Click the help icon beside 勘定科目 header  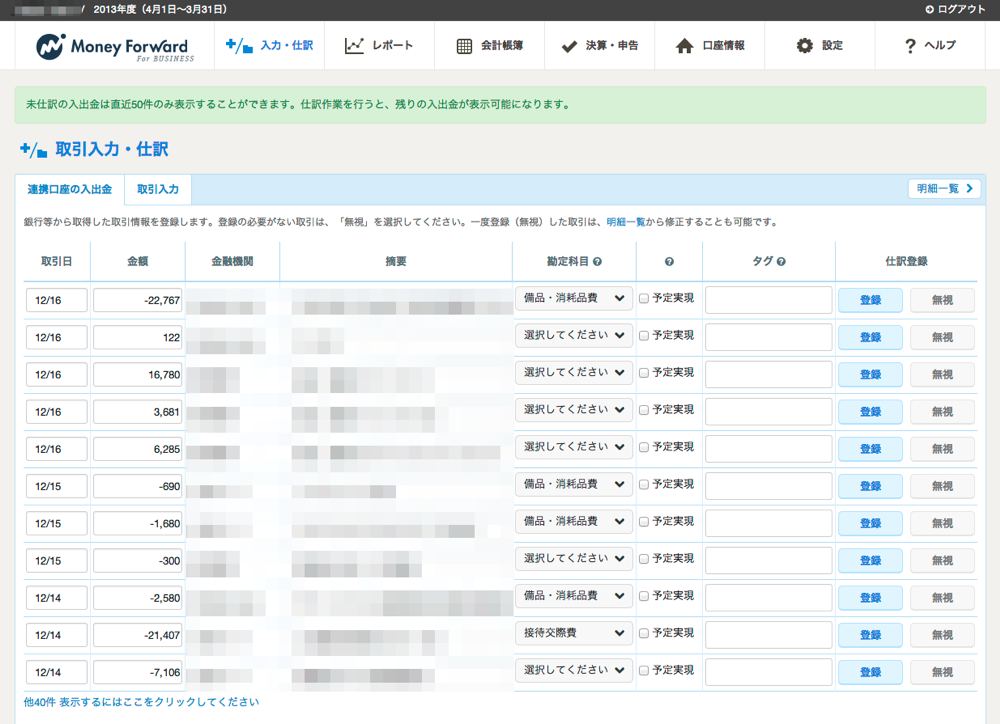[598, 262]
